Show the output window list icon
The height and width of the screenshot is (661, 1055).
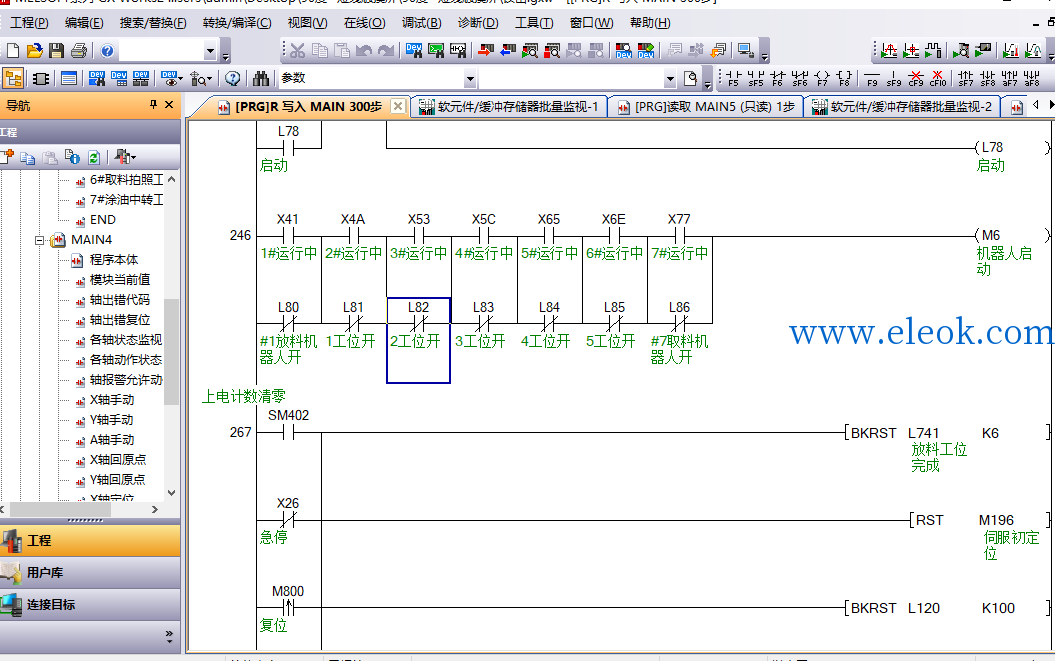69,79
